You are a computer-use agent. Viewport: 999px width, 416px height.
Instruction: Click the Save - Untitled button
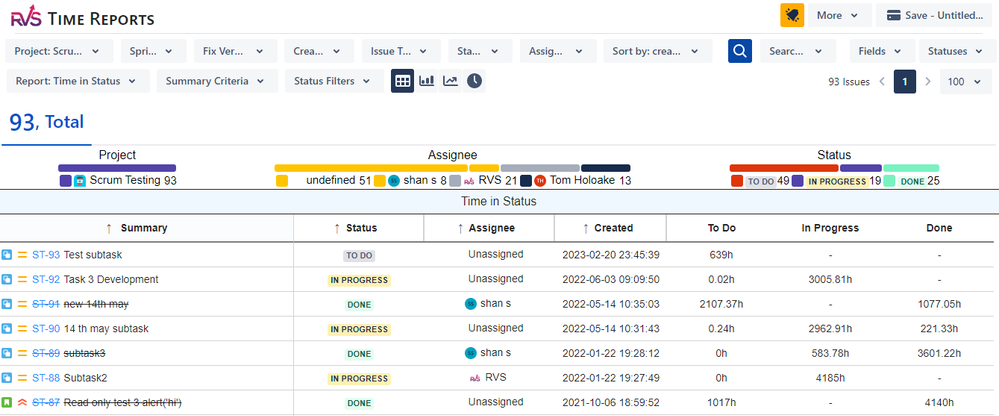936,15
